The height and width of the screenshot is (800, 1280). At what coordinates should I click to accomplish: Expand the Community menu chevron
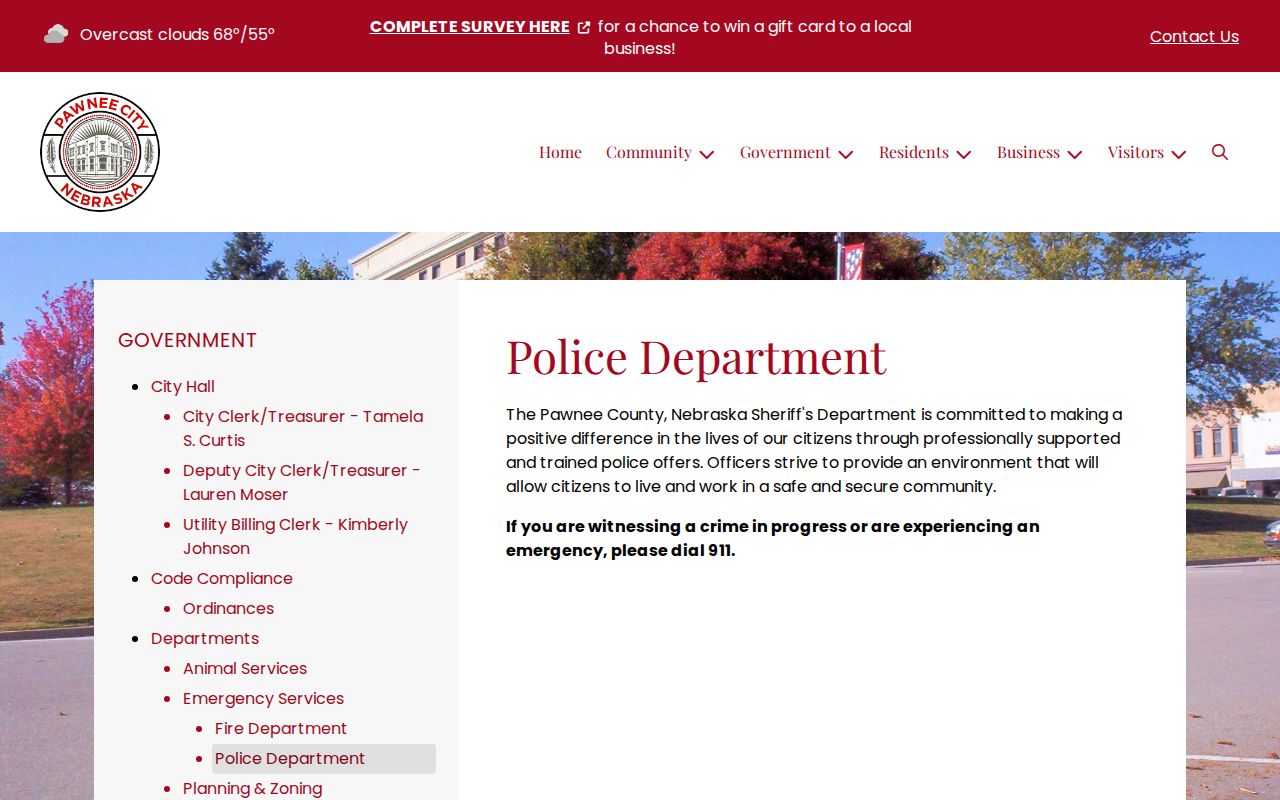pos(707,154)
